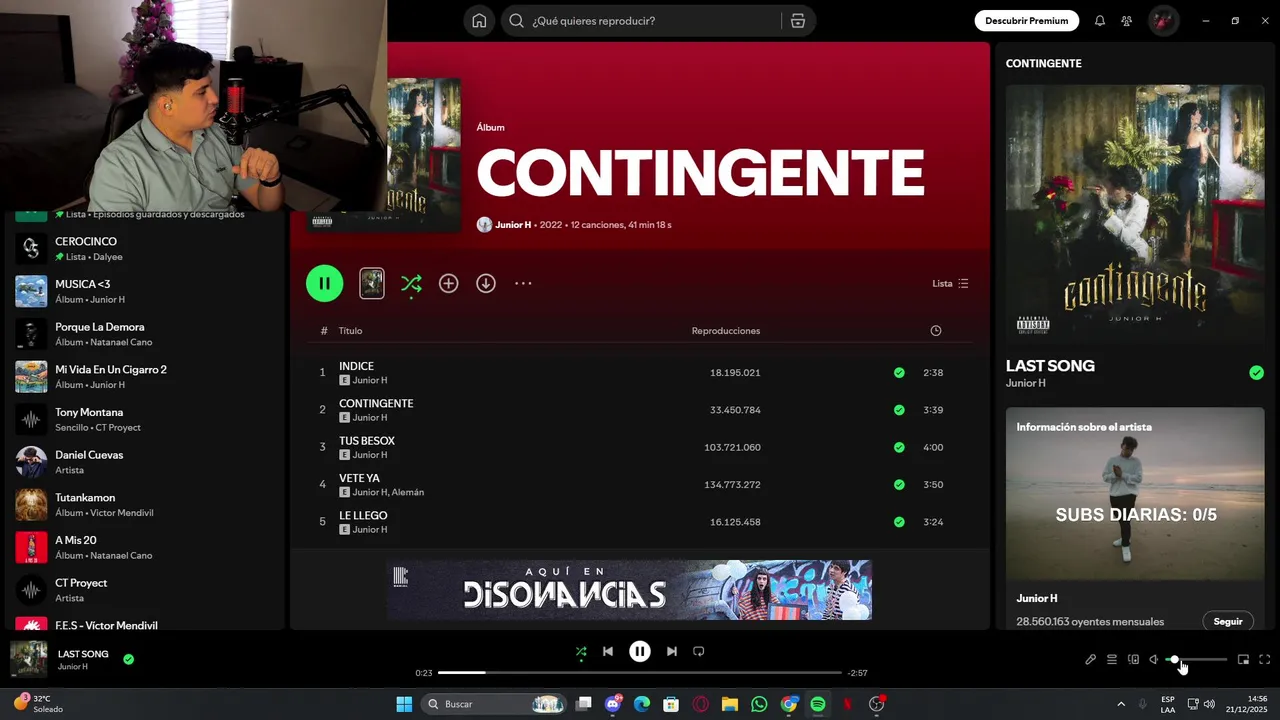Click the now playing LAST SONG thumbnail
Screen dimensions: 1280x720
pos(29,660)
